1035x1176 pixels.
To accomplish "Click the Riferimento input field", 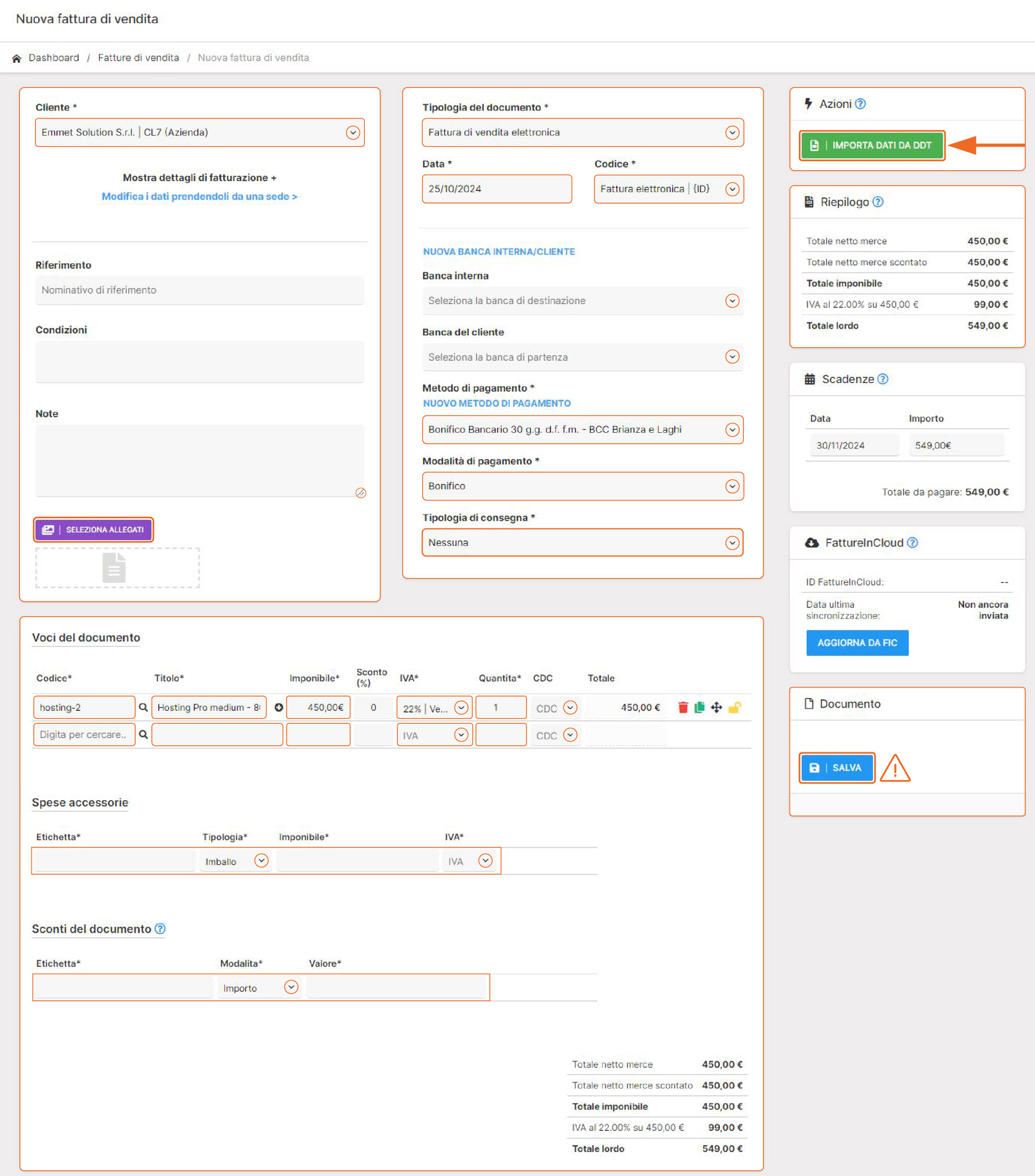I will pos(199,290).
